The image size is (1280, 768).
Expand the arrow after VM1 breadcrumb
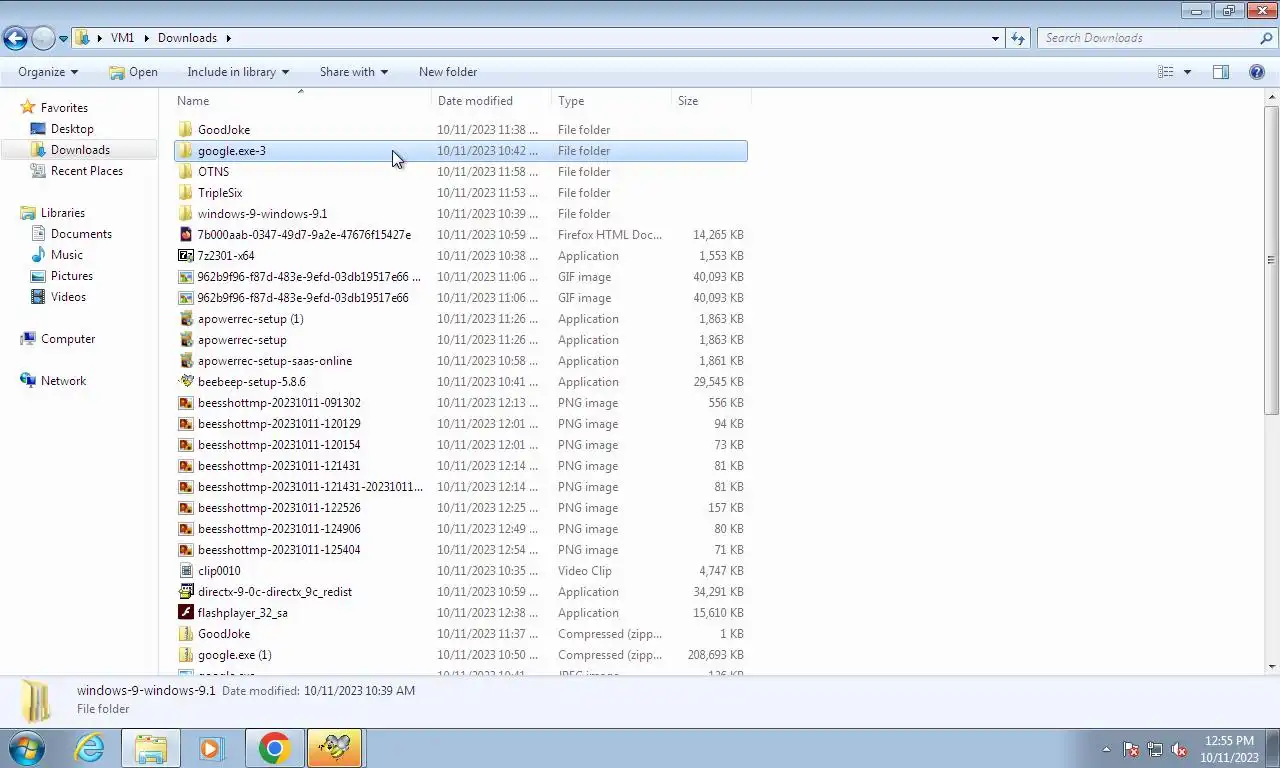[x=146, y=38]
